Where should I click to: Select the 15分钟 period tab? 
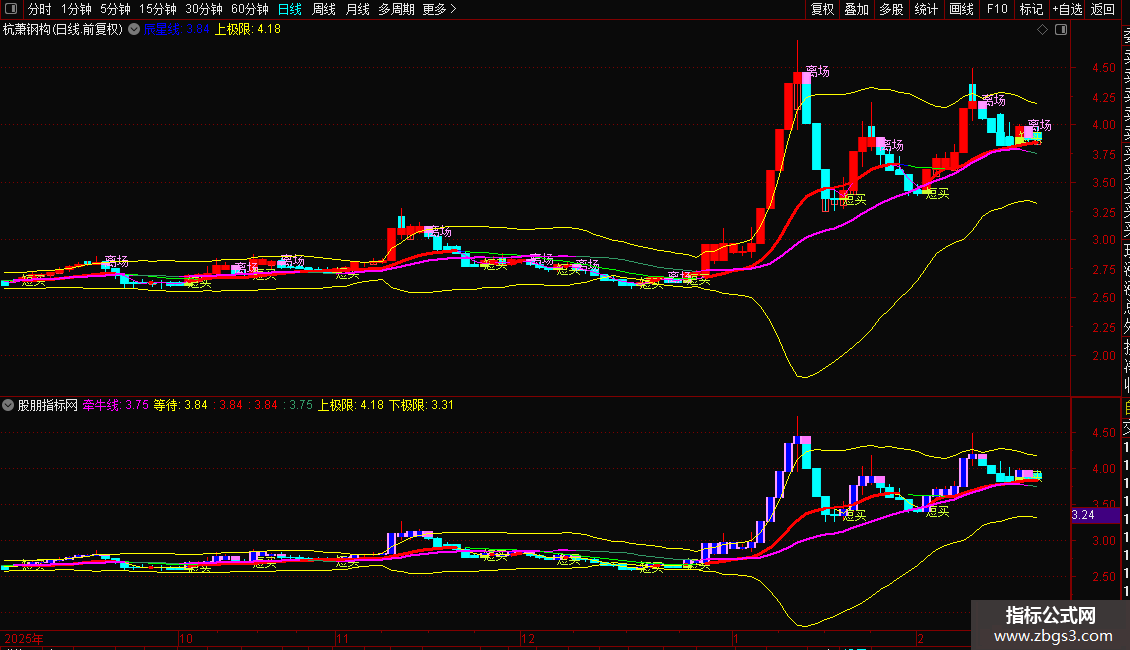(157, 9)
